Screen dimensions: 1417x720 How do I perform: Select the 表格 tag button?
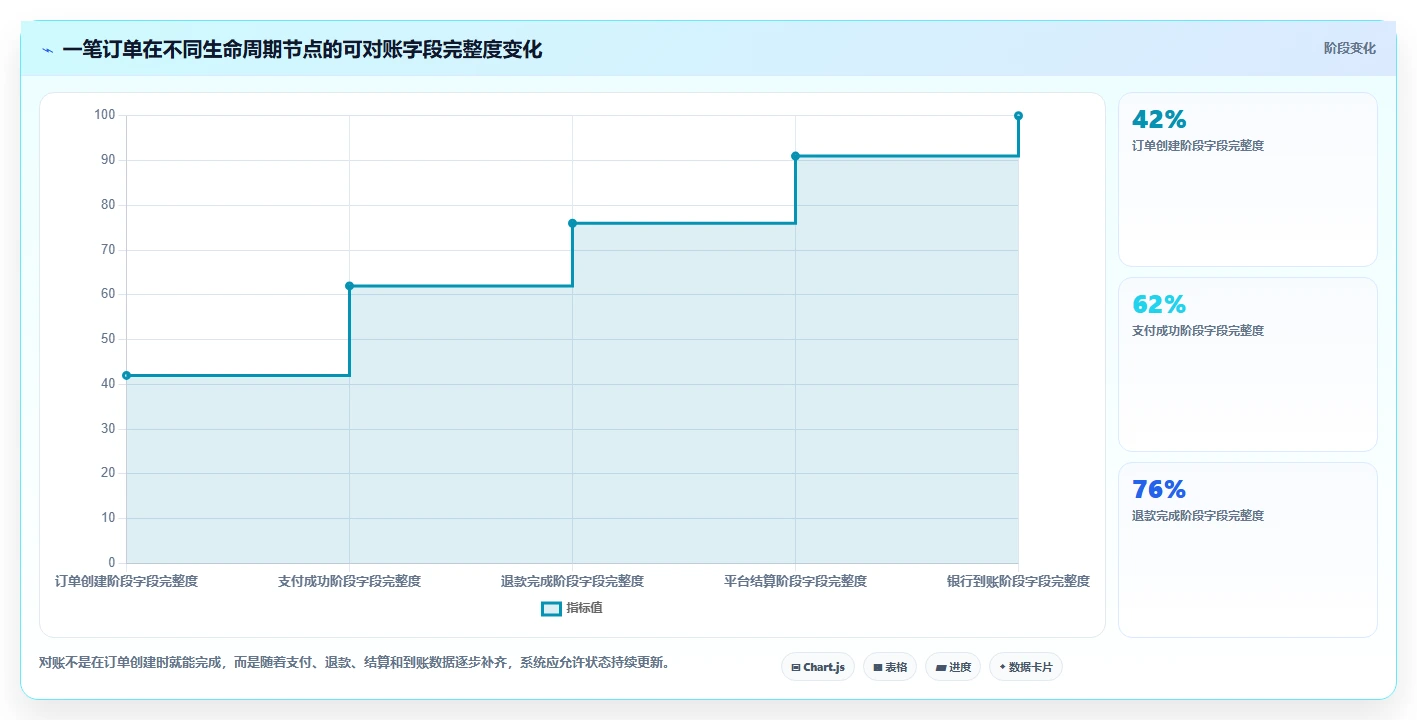pyautogui.click(x=889, y=667)
